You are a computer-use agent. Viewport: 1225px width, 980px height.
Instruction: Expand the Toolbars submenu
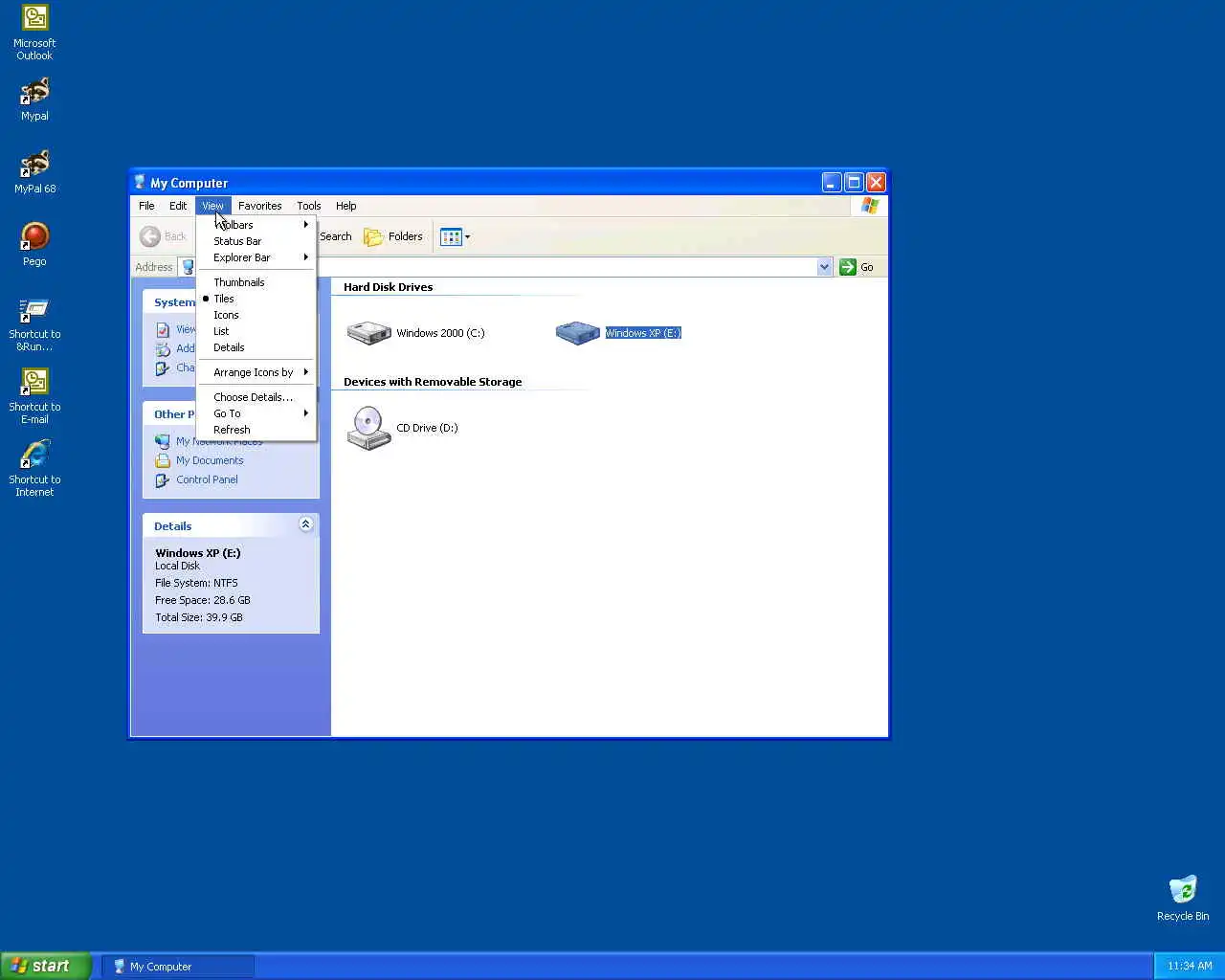[x=256, y=225]
